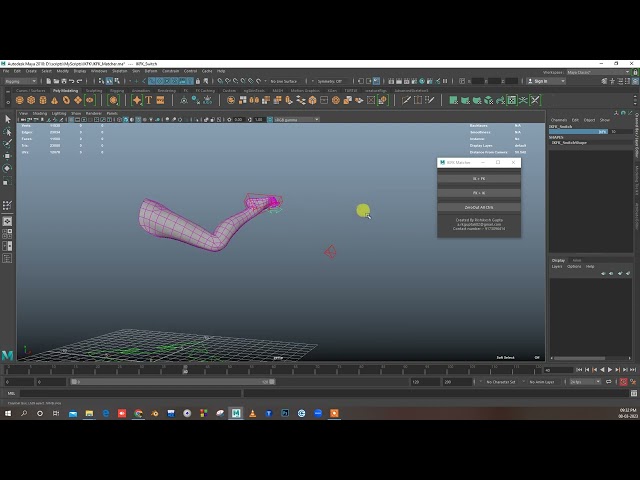Screen dimensions: 640x480
Task: Click the Undo arrow icon
Action: point(72,81)
